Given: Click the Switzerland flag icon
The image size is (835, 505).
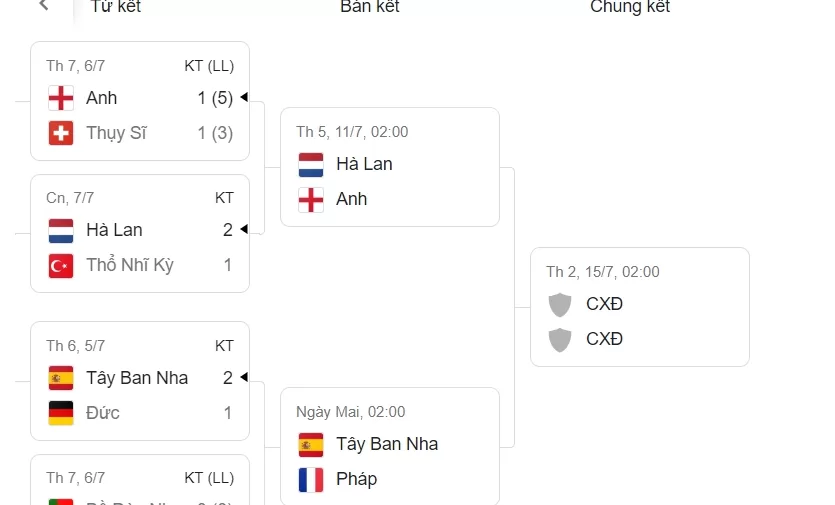Looking at the screenshot, I should pos(61,133).
